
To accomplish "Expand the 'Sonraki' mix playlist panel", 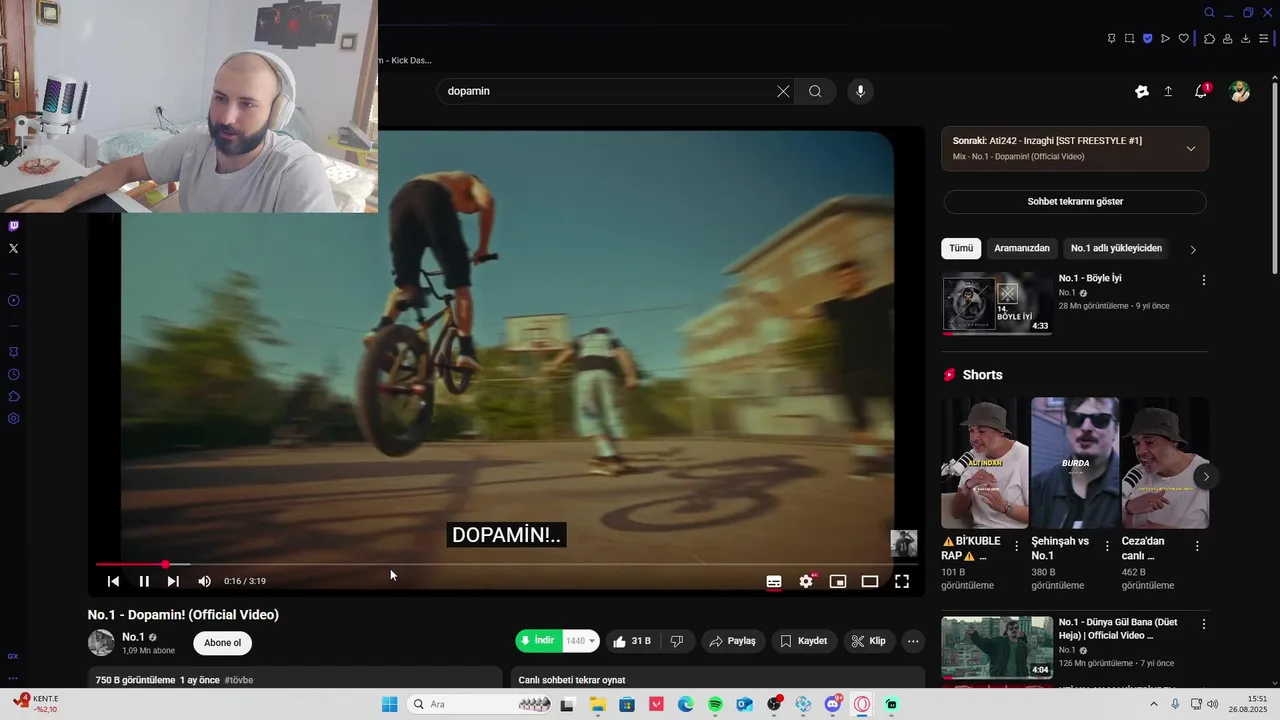I will click(x=1190, y=149).
